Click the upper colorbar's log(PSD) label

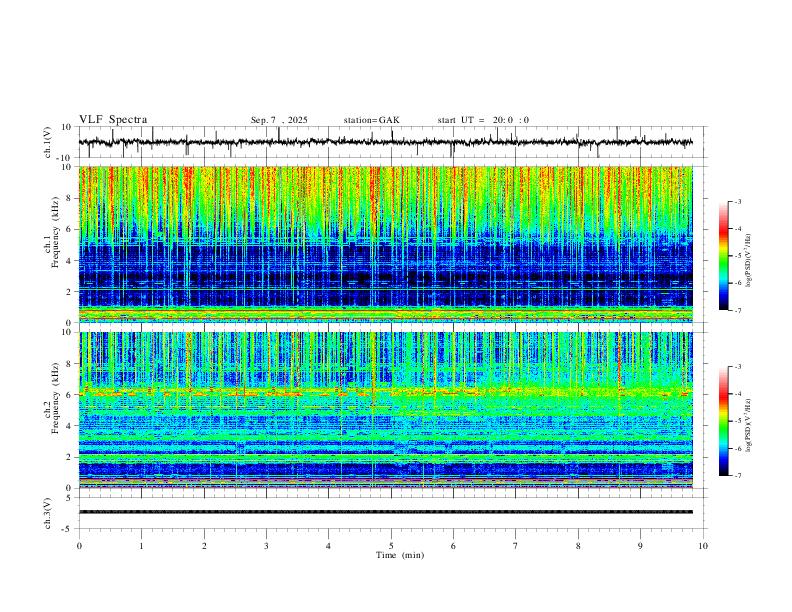click(748, 261)
